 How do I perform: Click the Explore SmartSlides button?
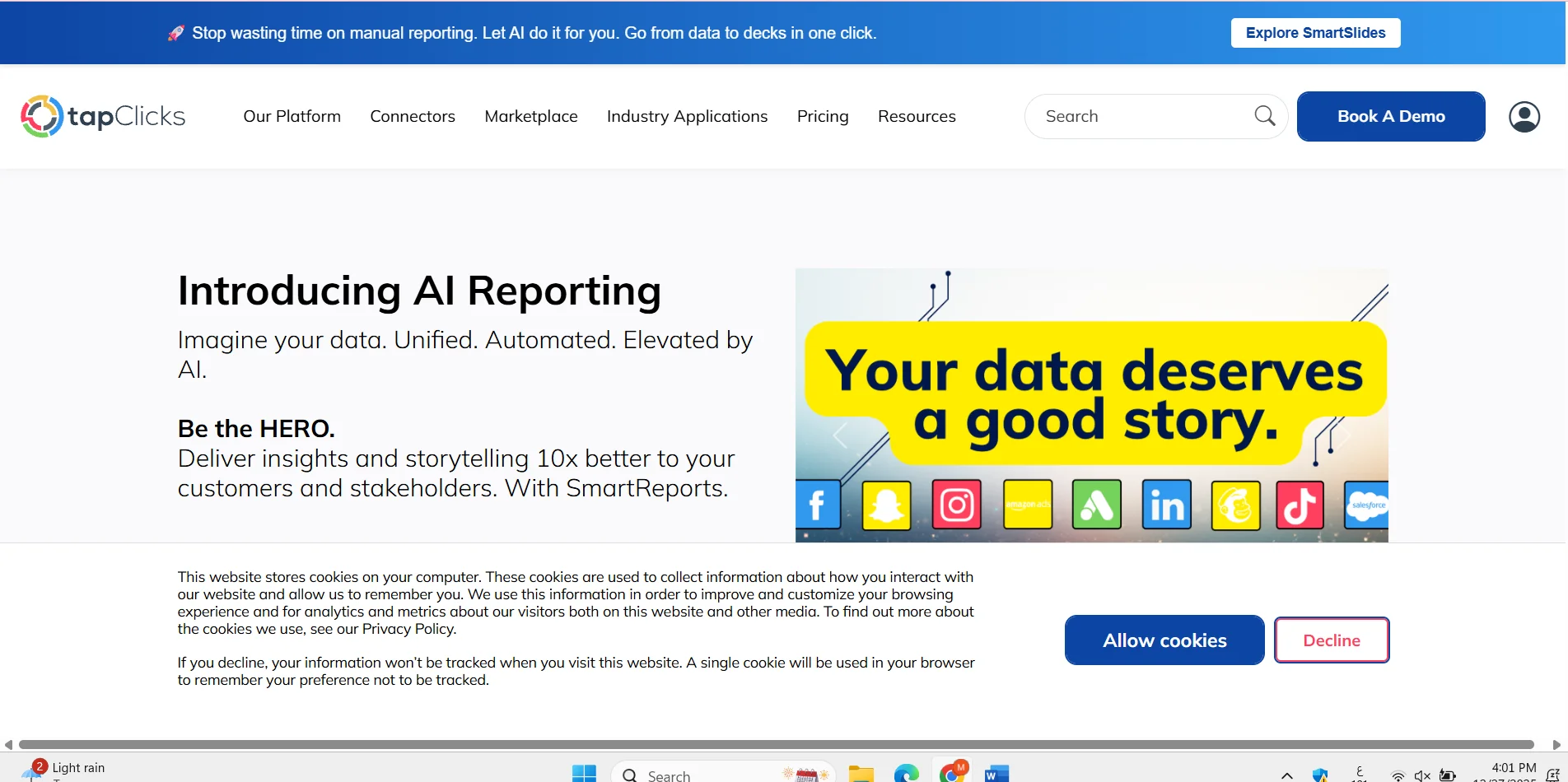point(1315,33)
